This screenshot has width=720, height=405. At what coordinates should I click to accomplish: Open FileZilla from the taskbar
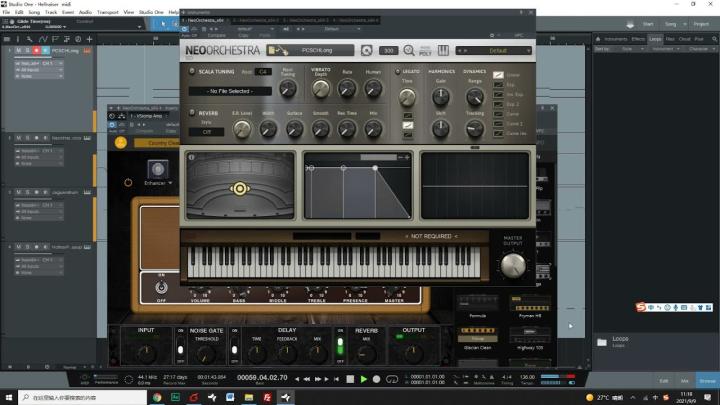(x=267, y=397)
